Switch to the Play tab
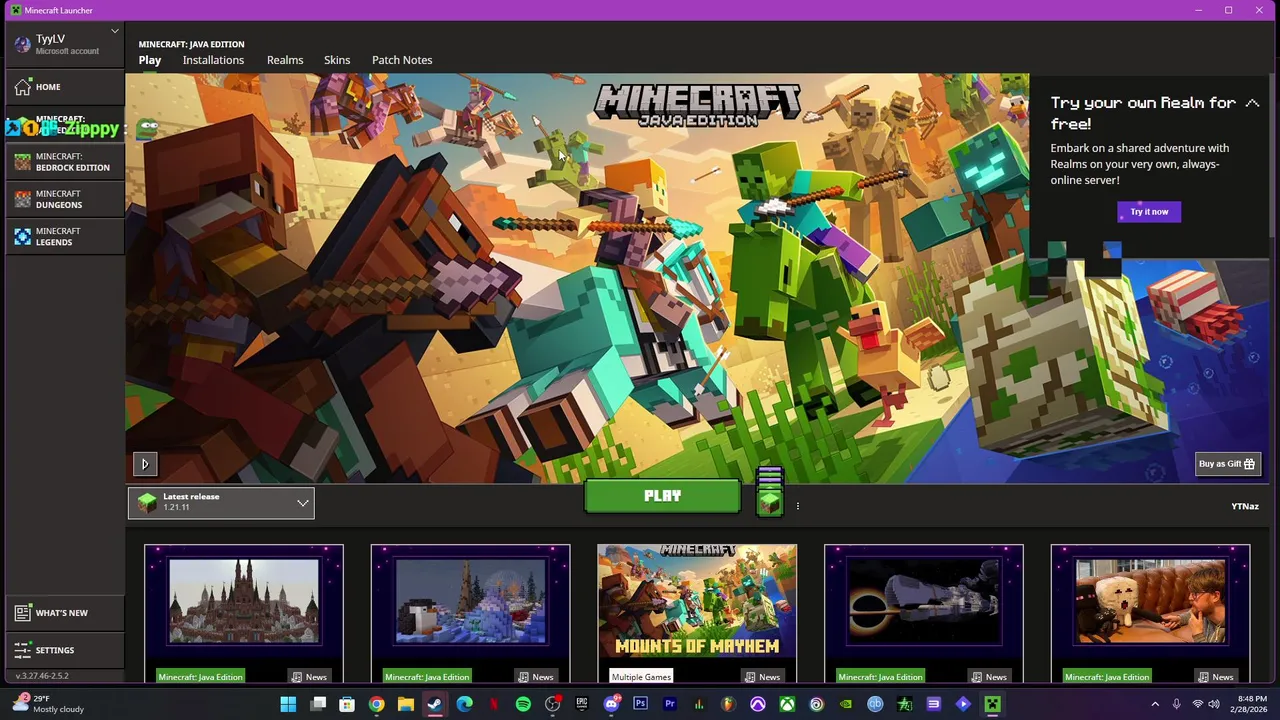 150,60
